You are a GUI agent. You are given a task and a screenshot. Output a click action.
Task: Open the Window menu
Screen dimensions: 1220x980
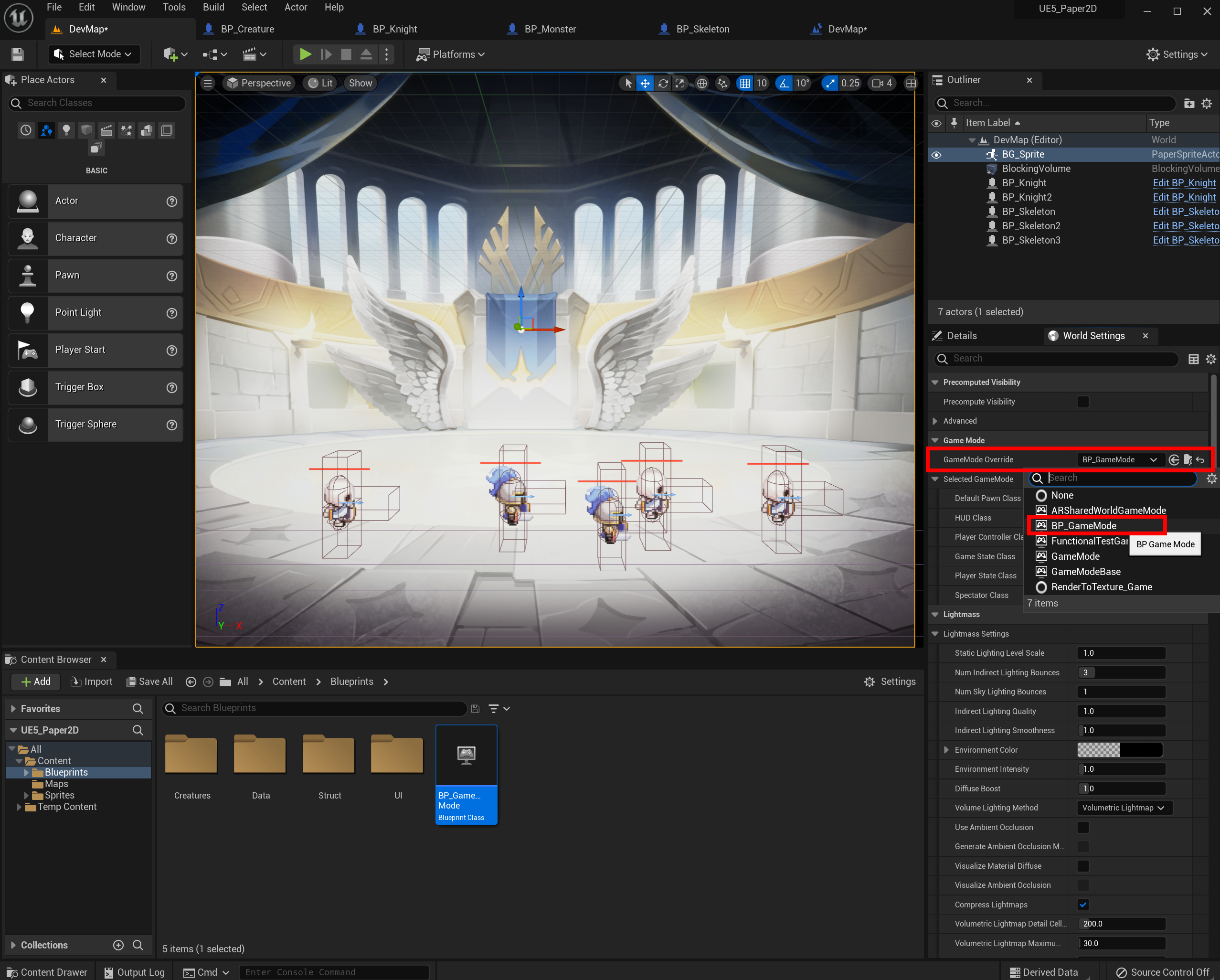(x=128, y=7)
